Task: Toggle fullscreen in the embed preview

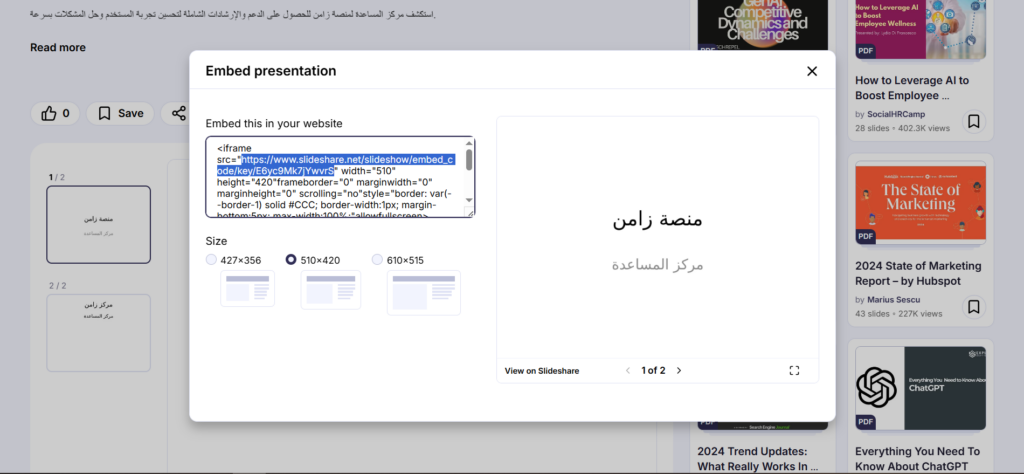Action: point(794,371)
